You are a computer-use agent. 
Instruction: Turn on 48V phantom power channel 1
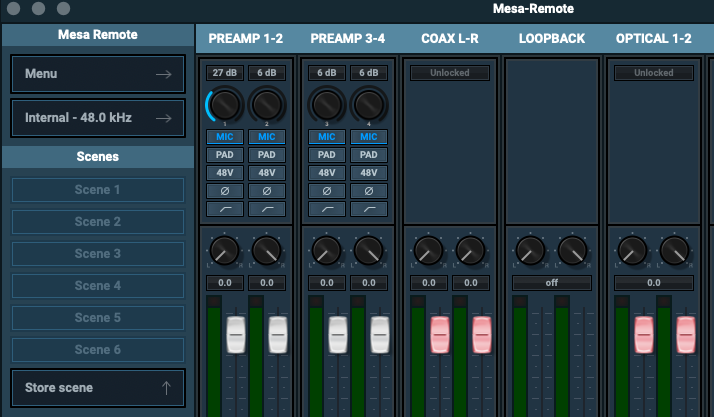224,173
